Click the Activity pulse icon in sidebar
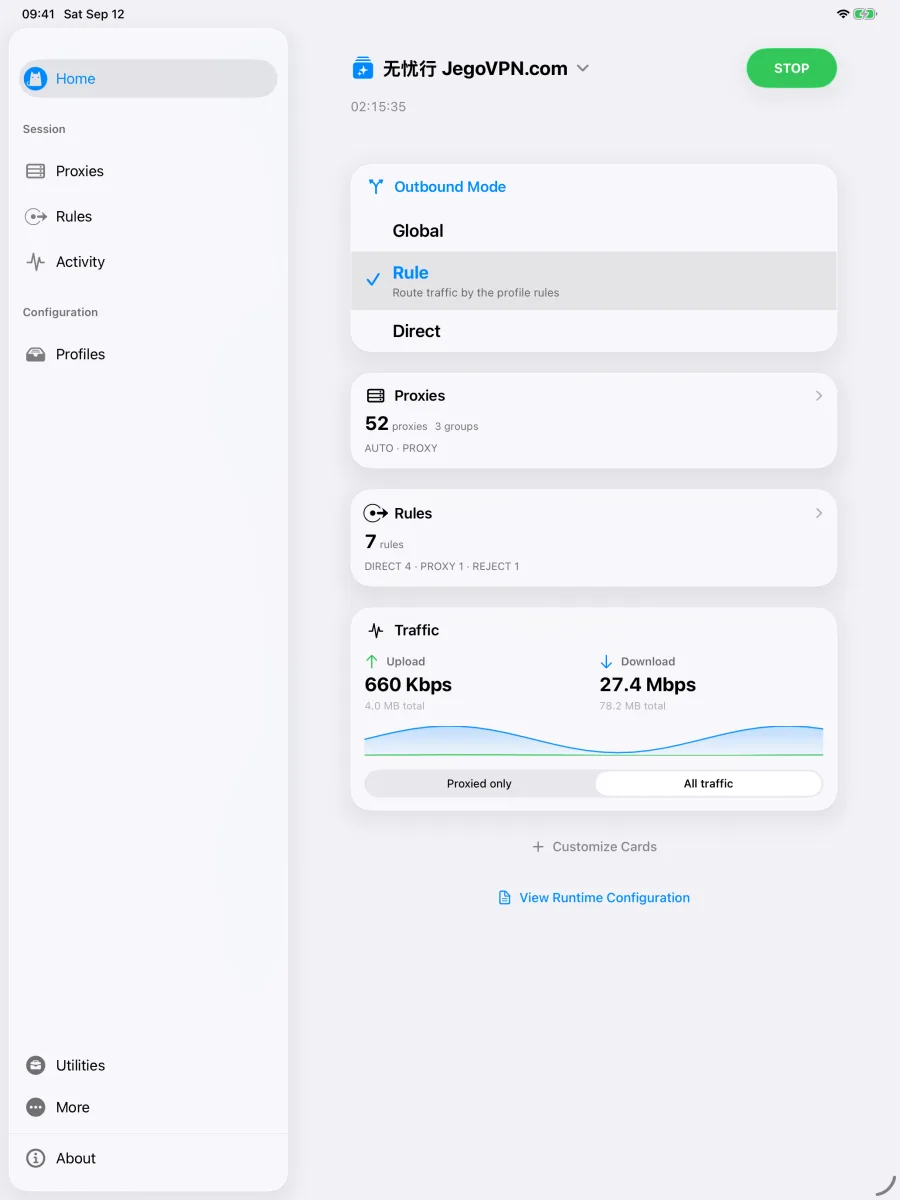 pyautogui.click(x=36, y=262)
